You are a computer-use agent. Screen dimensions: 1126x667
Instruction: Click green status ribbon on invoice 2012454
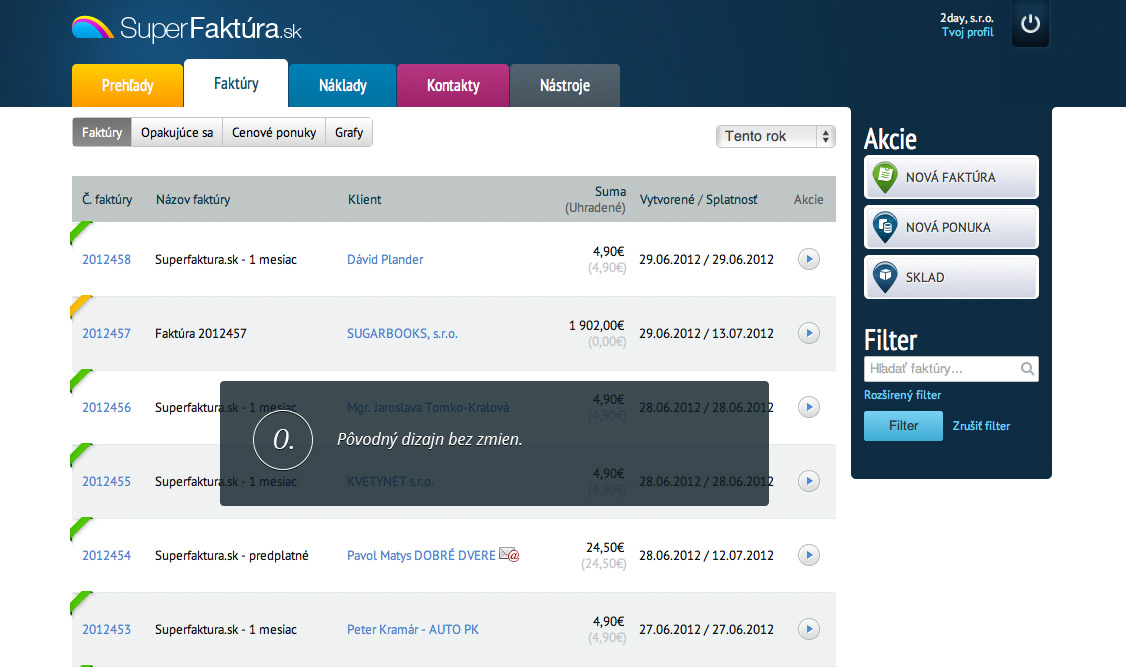pyautogui.click(x=80, y=528)
